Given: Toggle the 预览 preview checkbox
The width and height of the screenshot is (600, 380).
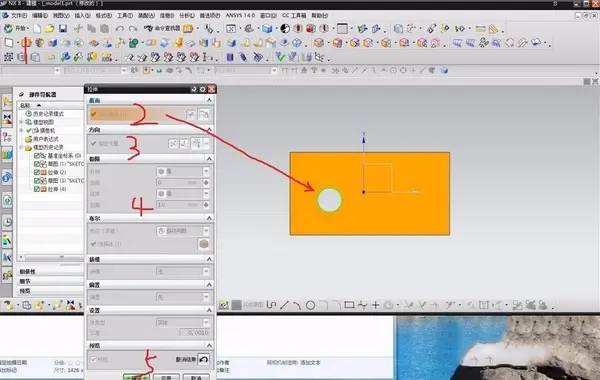Looking at the screenshot, I should coord(93,359).
